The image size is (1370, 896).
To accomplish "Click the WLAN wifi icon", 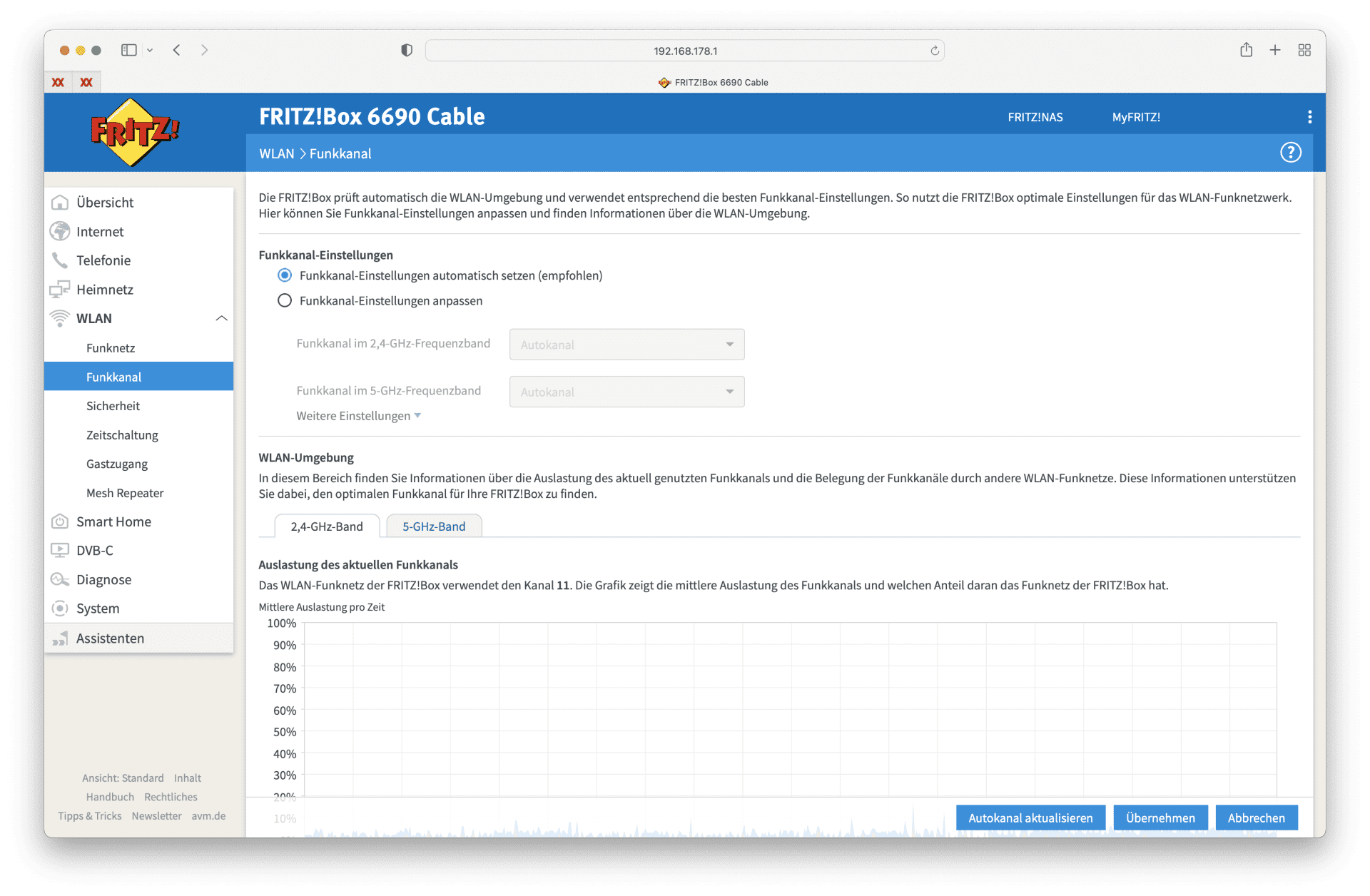I will pyautogui.click(x=60, y=319).
